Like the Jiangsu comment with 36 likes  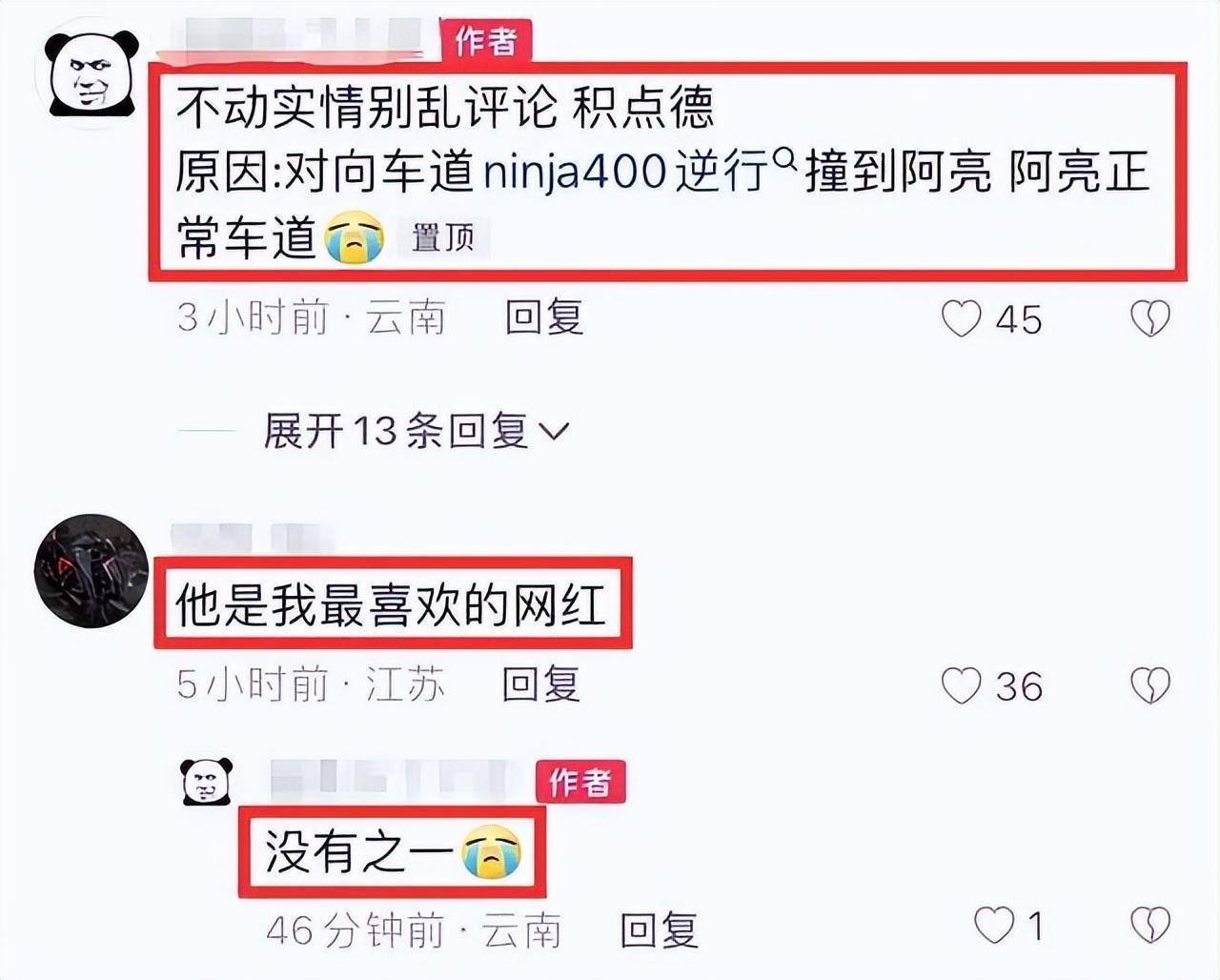pyautogui.click(x=961, y=685)
